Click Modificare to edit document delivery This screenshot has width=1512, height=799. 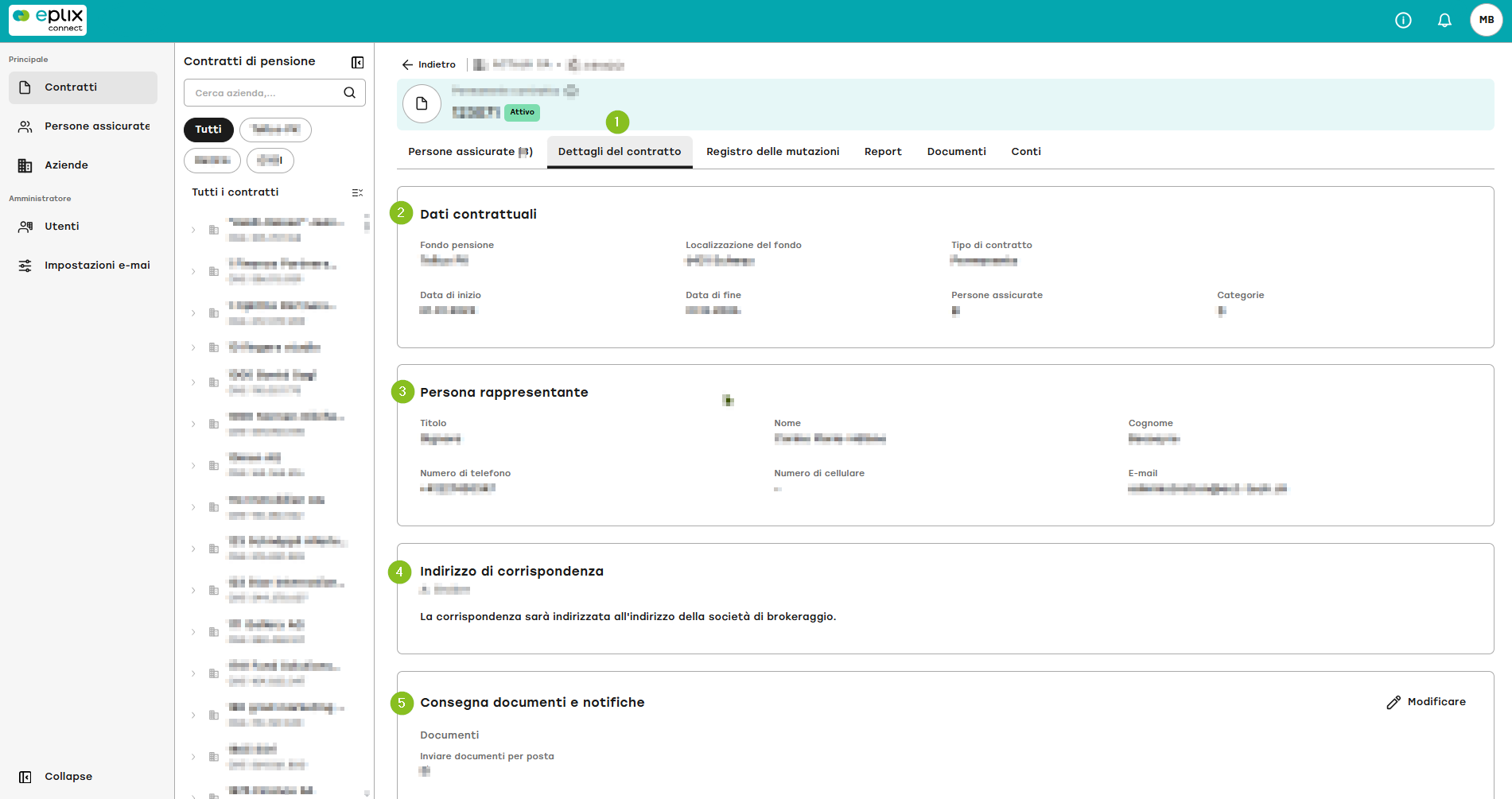tap(1426, 702)
